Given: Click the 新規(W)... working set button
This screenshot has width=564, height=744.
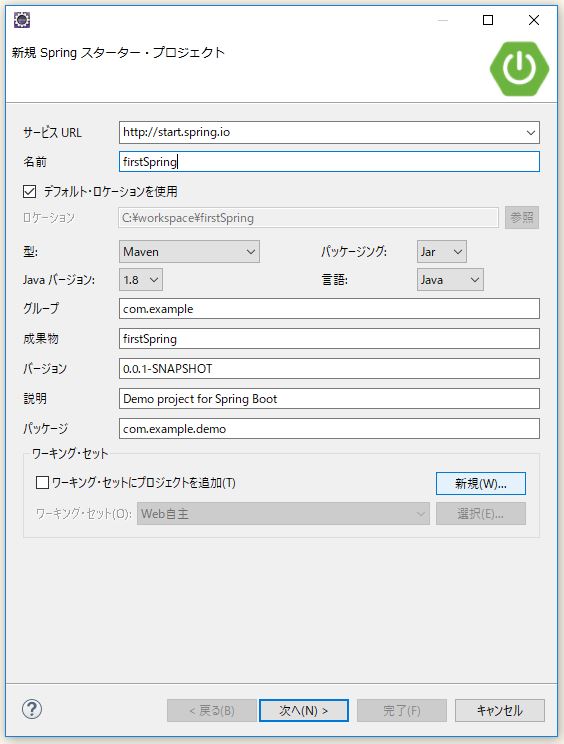Looking at the screenshot, I should point(481,484).
